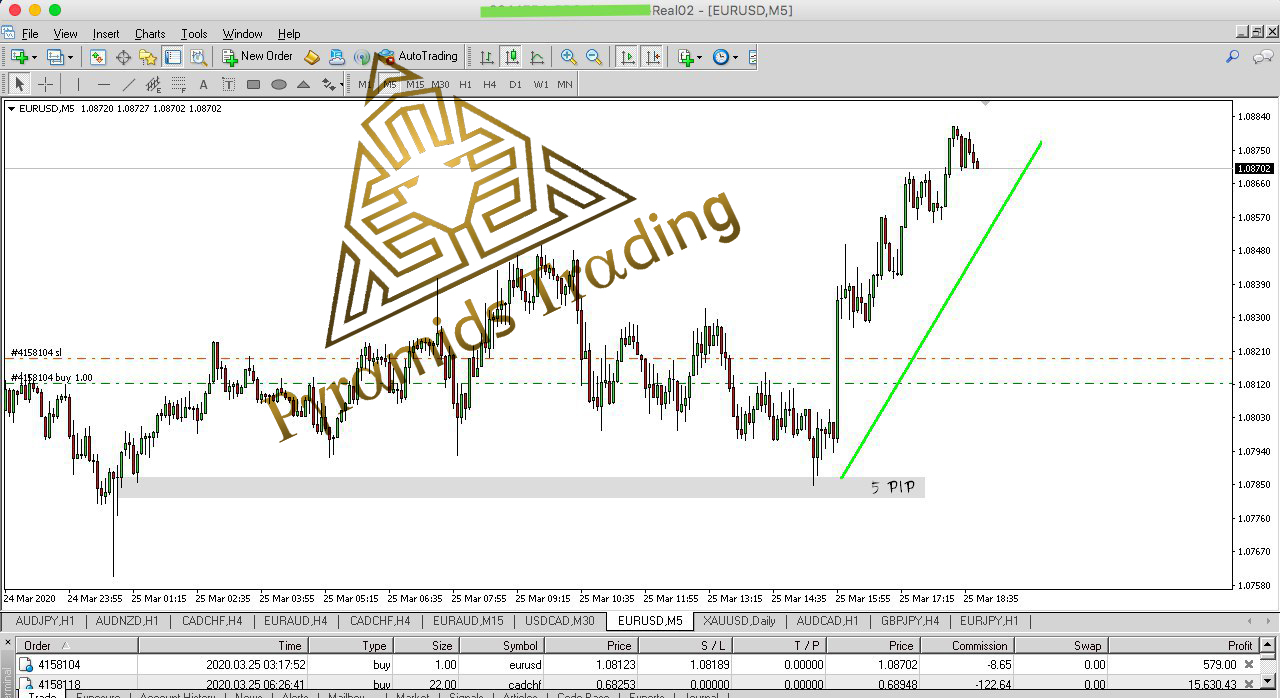The height and width of the screenshot is (698, 1280).
Task: Open the Profiles dropdown arrow
Action: click(70, 57)
